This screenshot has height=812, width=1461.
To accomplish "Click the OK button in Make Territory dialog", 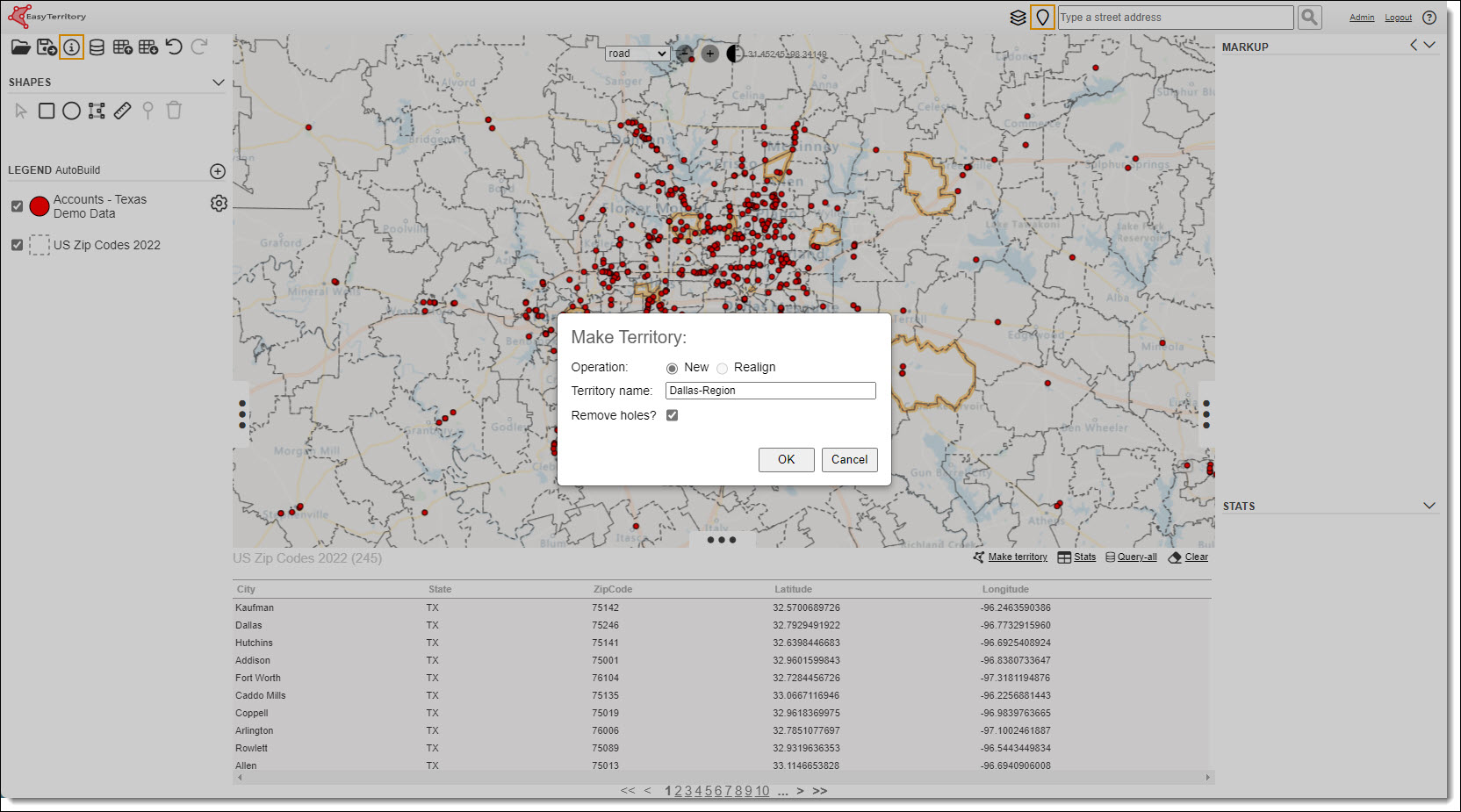I will [786, 459].
